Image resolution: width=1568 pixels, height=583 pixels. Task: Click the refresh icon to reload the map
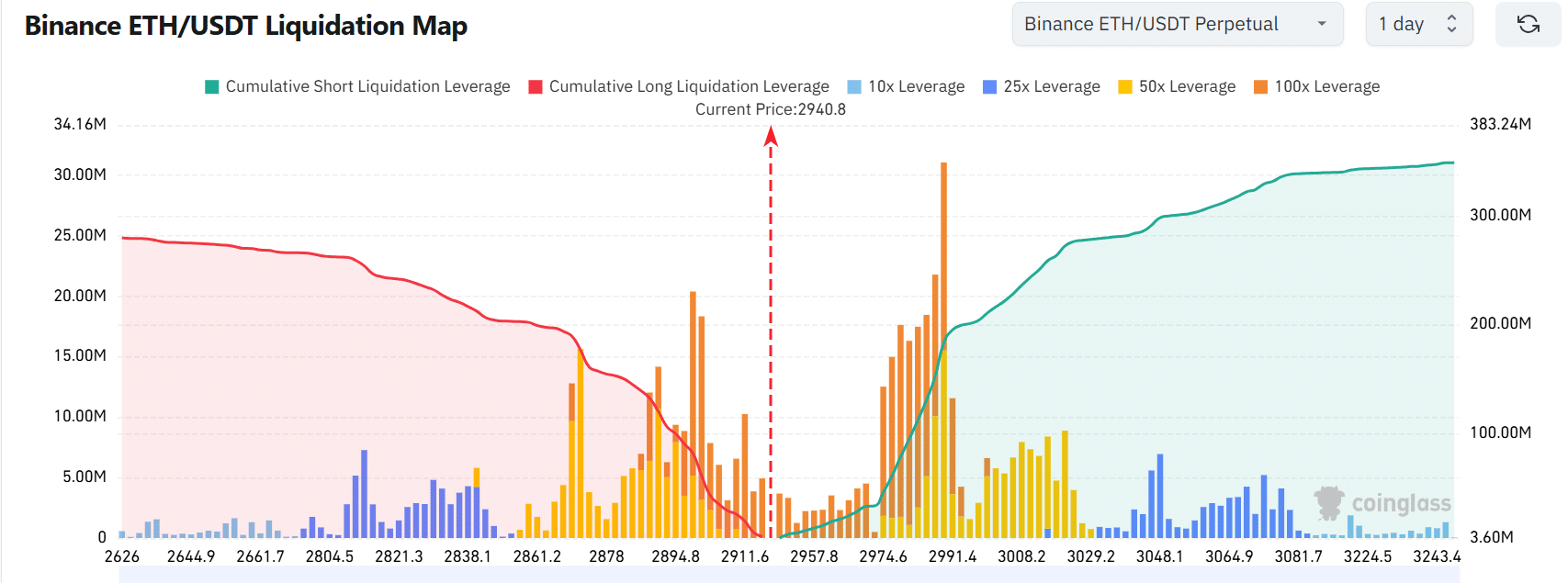point(1528,25)
